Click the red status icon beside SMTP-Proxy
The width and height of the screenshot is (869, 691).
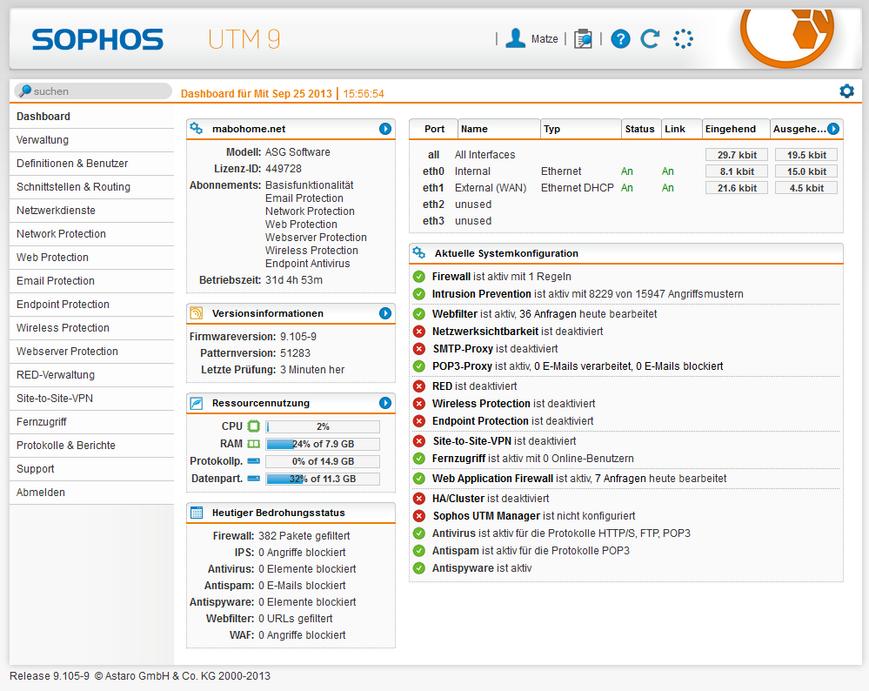pyautogui.click(x=419, y=349)
